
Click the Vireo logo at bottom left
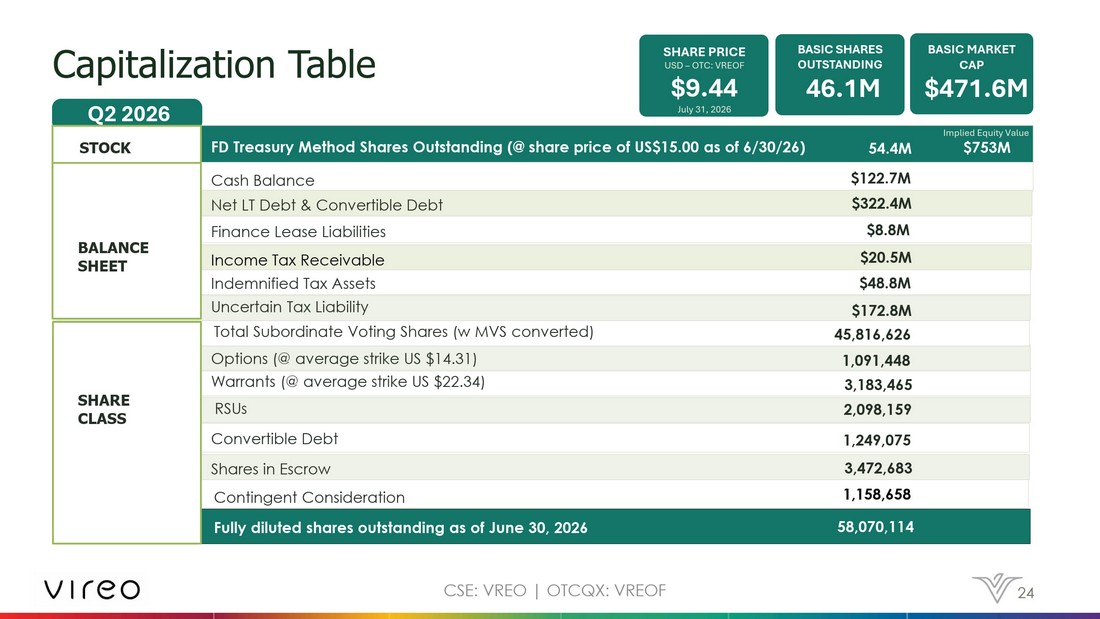(92, 589)
